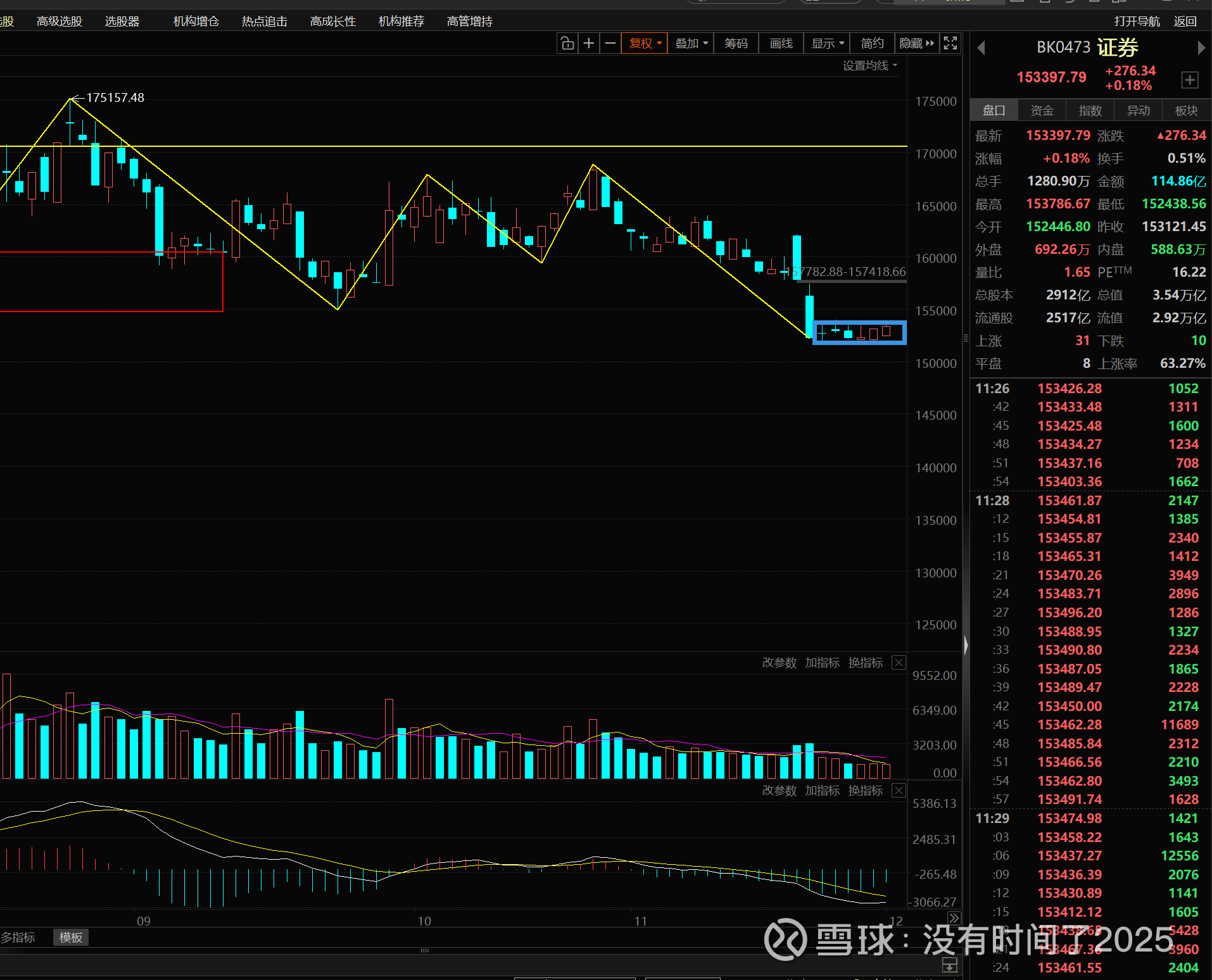Close the volume indicator panel

tap(899, 663)
